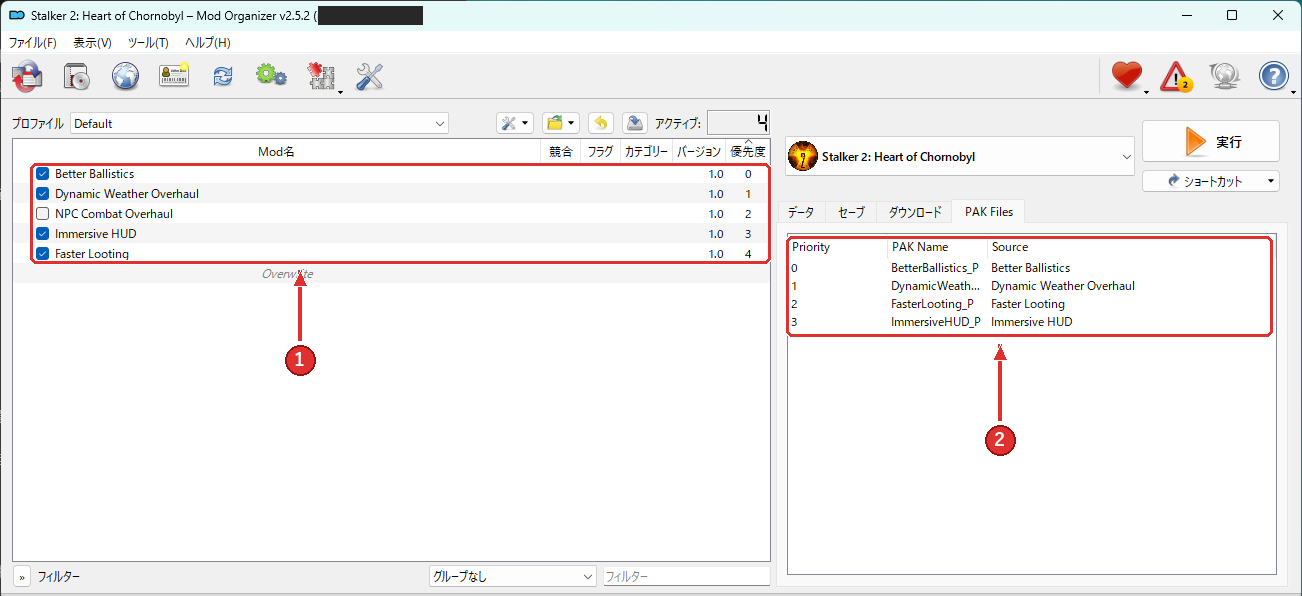Click the mod list filter text field

click(x=686, y=577)
